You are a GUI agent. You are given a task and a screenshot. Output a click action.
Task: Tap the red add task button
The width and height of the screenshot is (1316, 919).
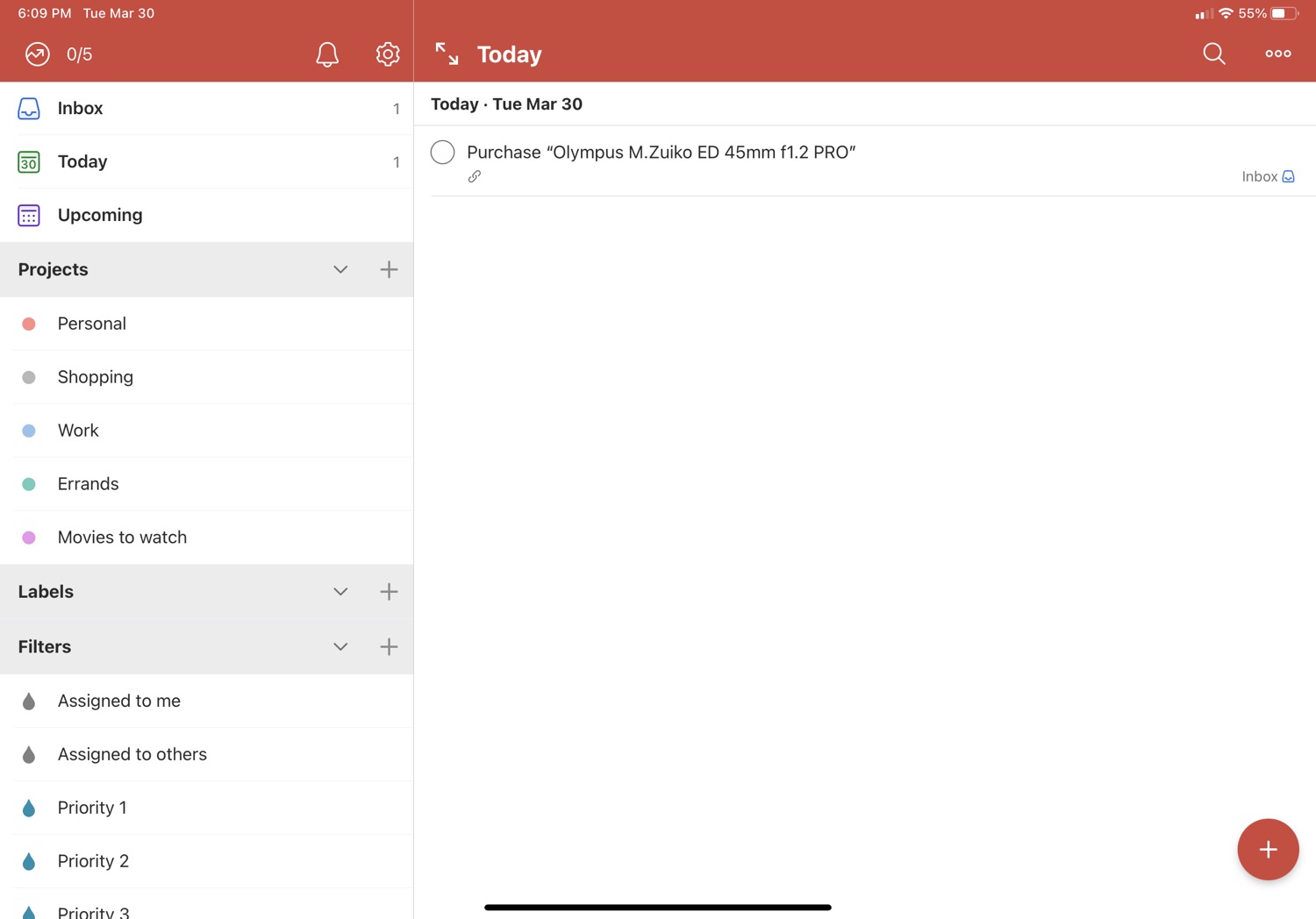tap(1268, 849)
